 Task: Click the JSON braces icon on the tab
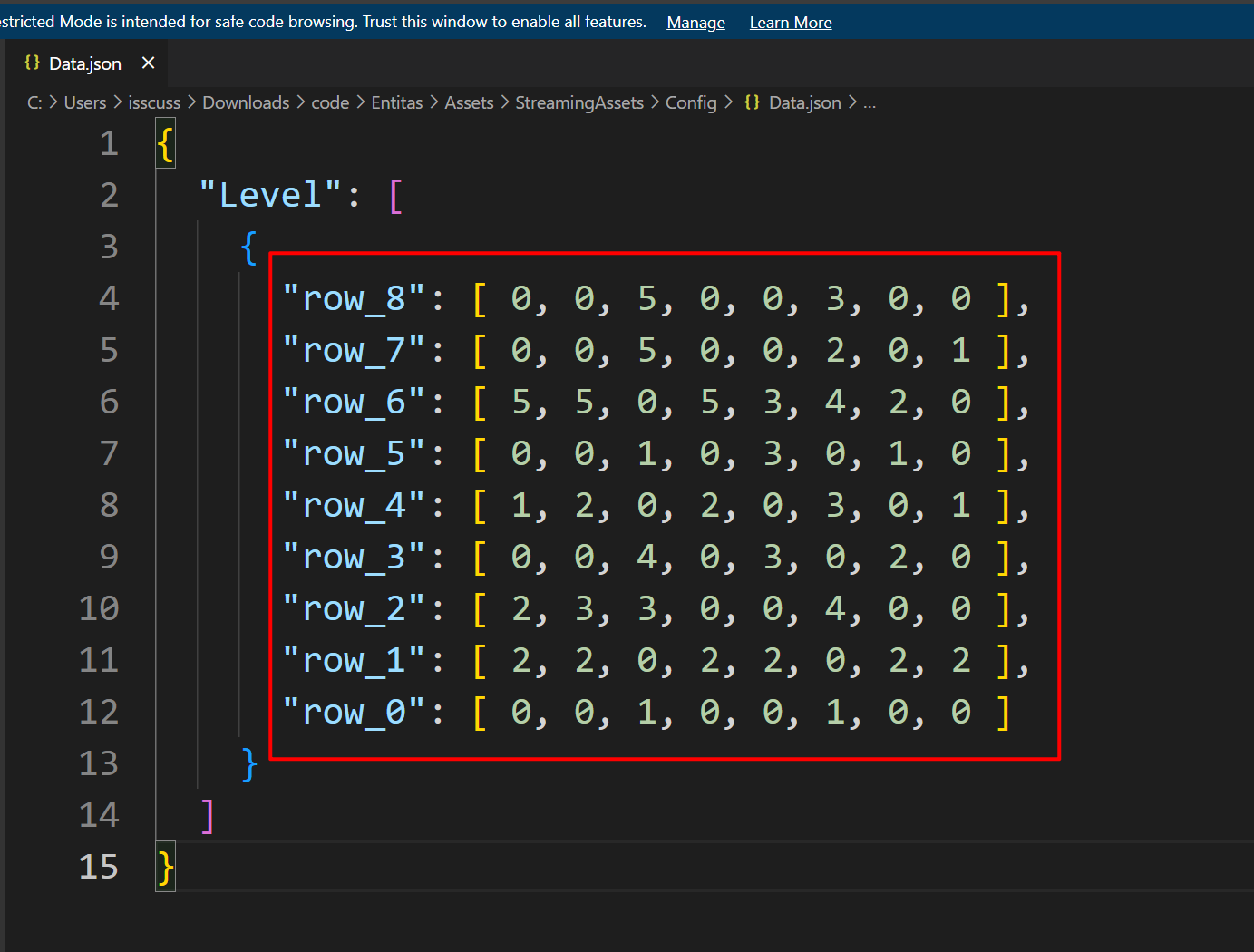(x=33, y=63)
